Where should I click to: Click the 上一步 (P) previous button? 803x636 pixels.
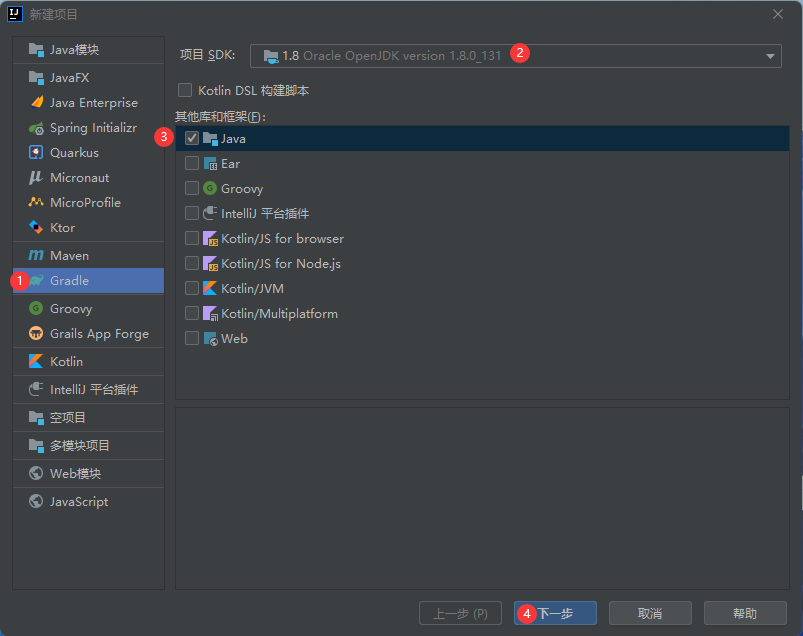pyautogui.click(x=460, y=613)
